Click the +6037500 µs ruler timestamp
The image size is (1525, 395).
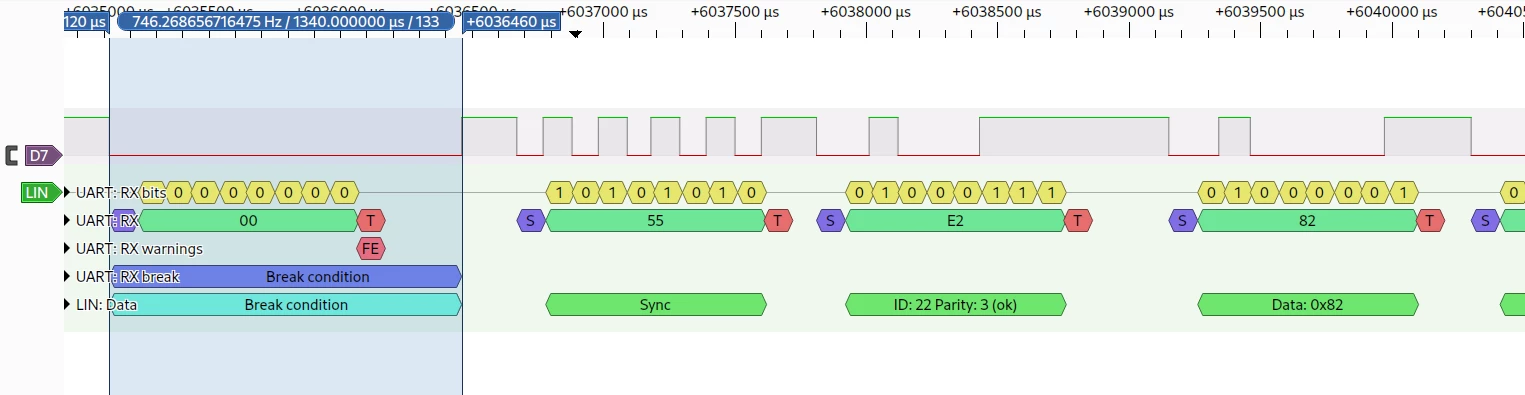[735, 12]
